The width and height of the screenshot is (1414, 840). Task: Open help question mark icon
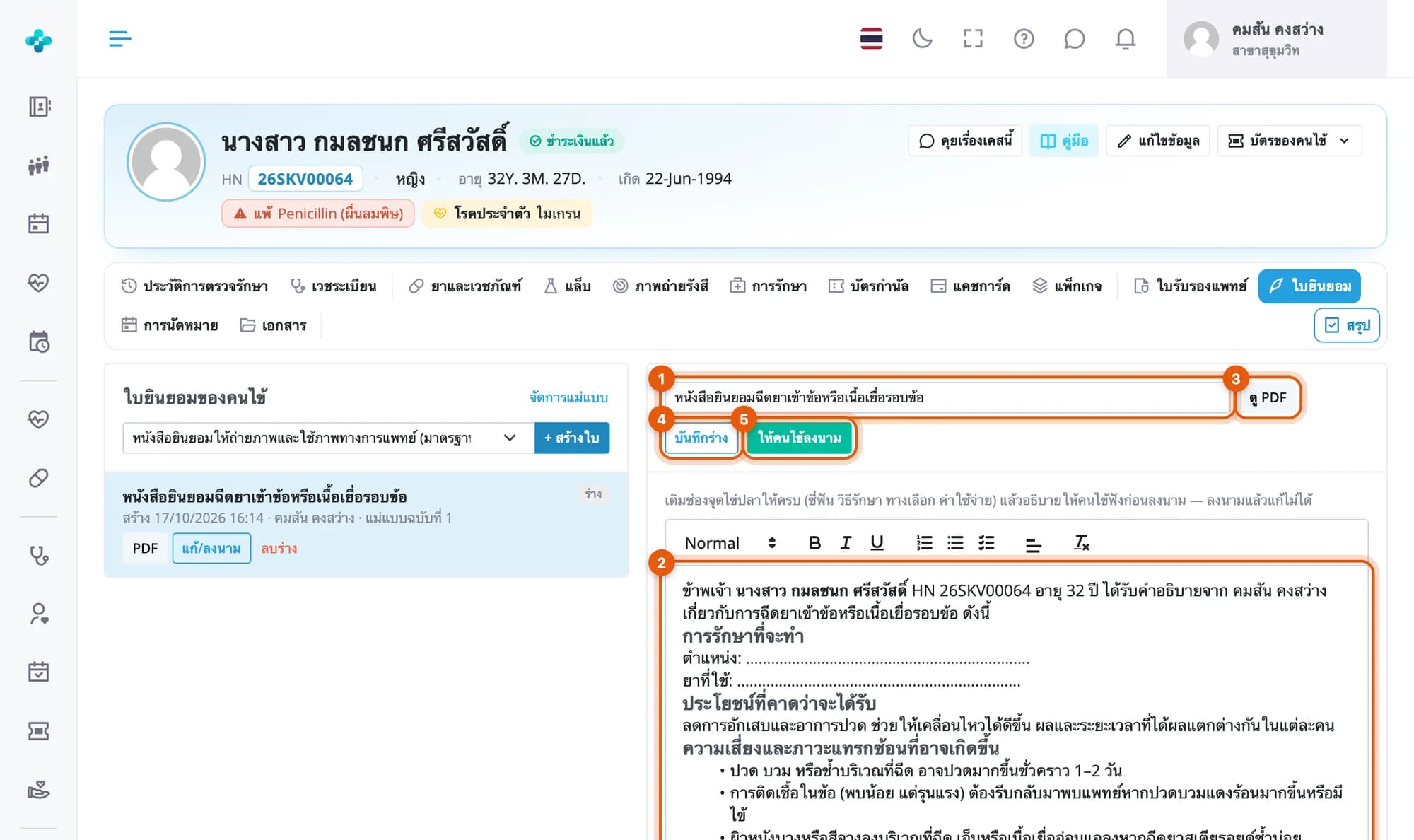click(x=1024, y=38)
